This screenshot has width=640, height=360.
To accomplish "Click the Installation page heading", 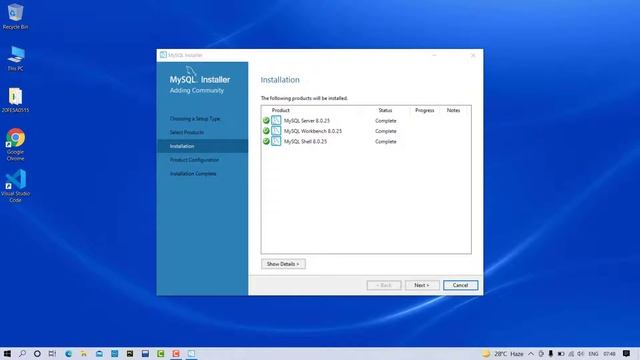I will (x=280, y=80).
